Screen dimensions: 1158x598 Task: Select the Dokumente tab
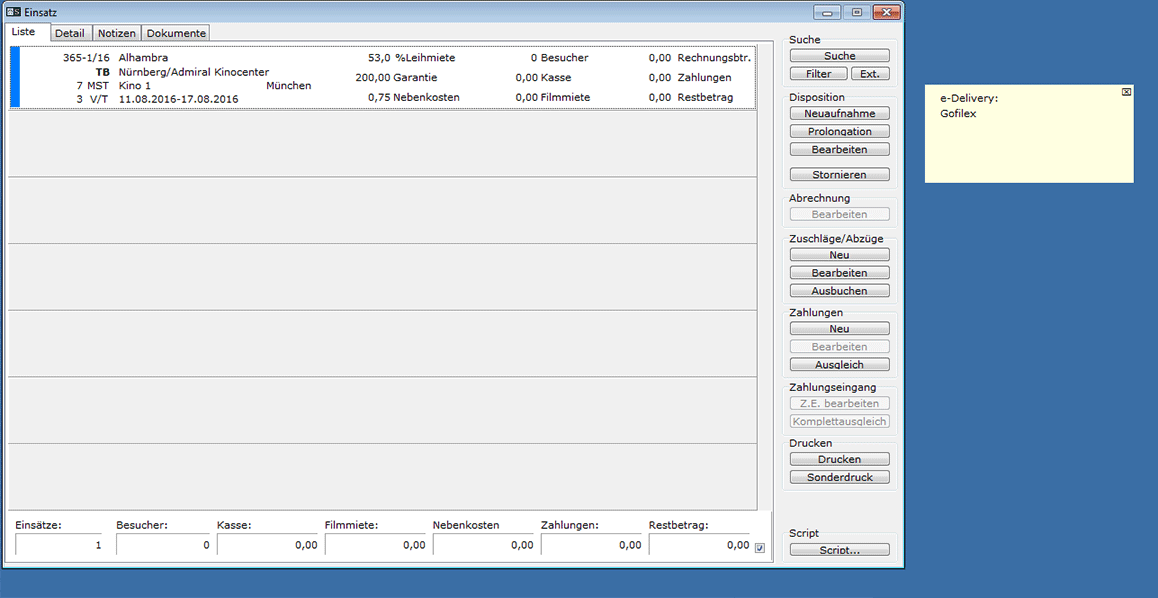click(x=176, y=33)
